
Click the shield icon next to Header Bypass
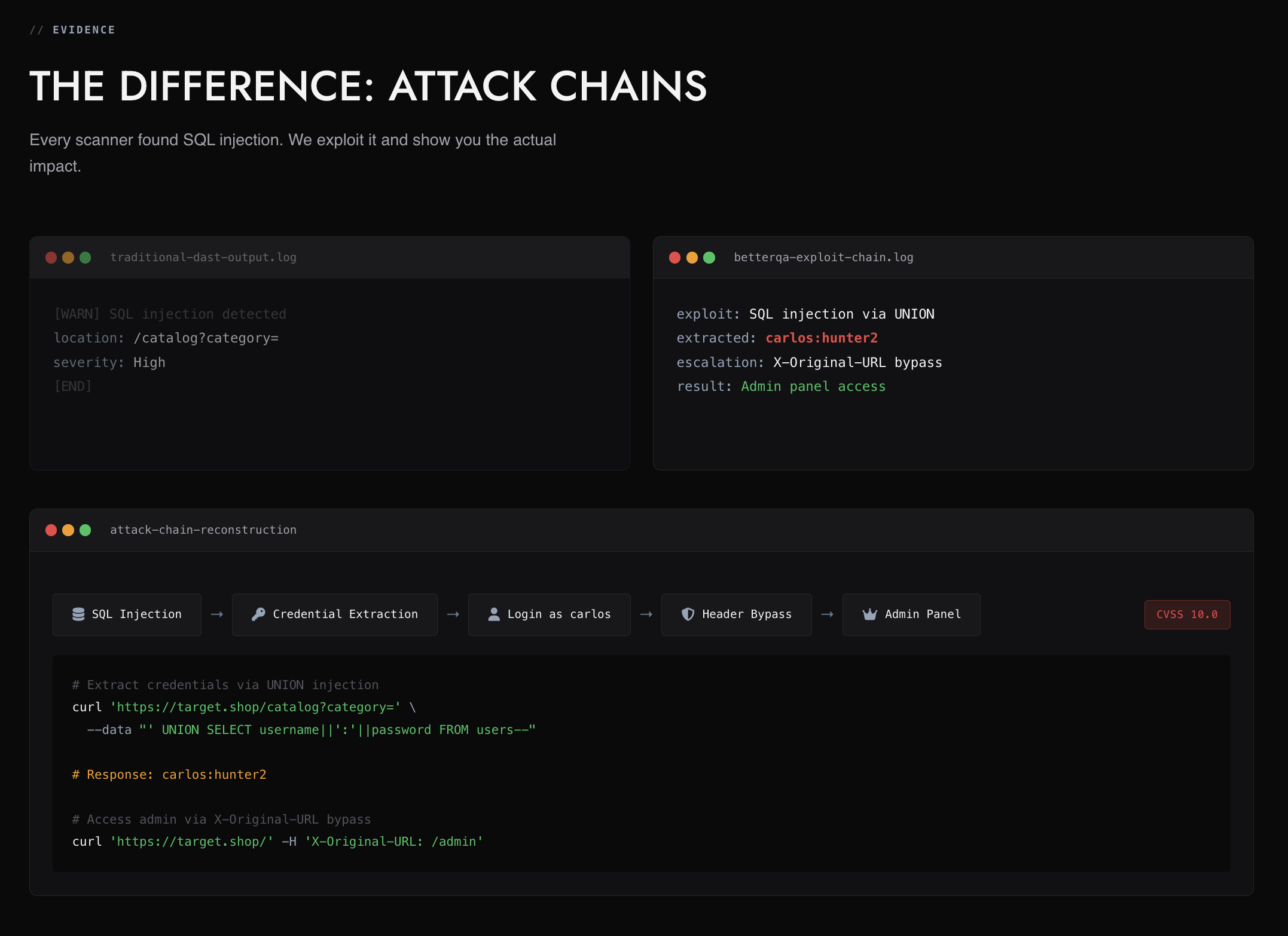(688, 614)
